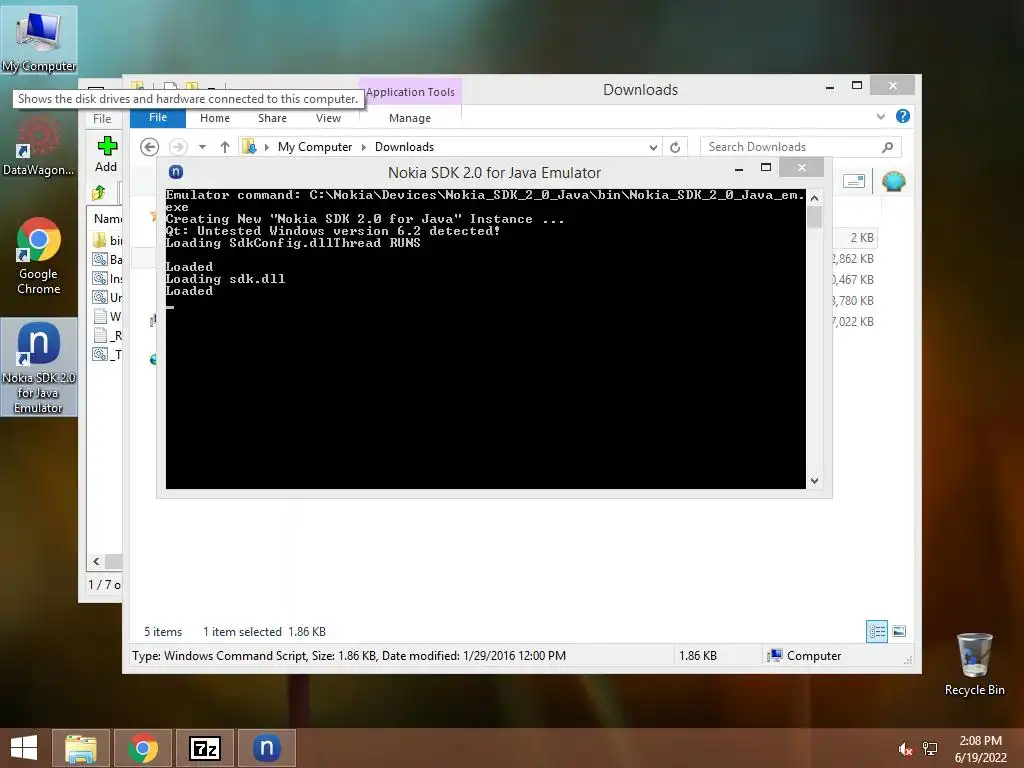Click the seashell icon behind console
The image size is (1024, 768).
point(893,181)
